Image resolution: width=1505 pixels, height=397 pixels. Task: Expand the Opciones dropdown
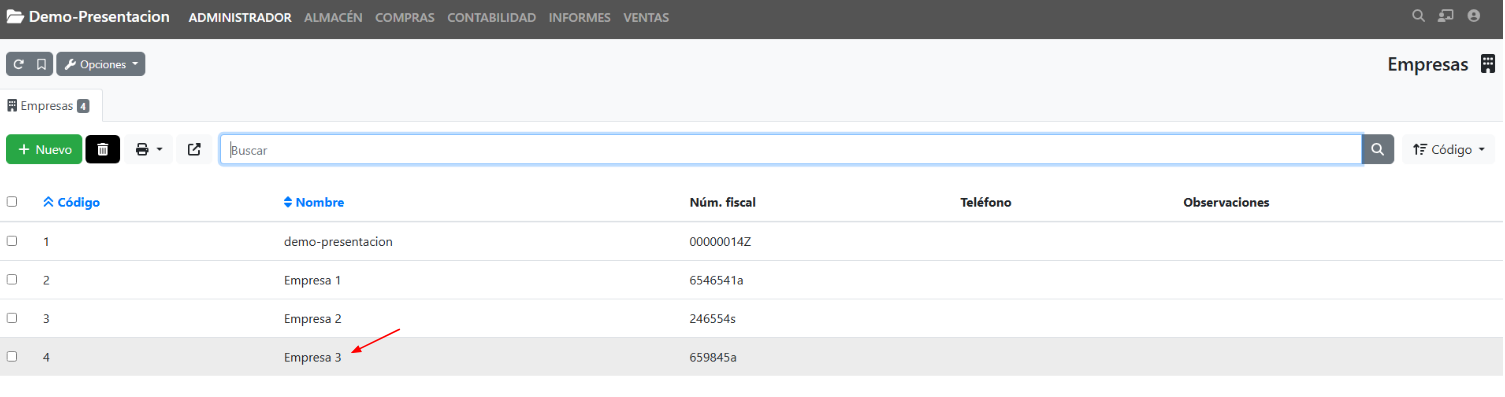[101, 64]
